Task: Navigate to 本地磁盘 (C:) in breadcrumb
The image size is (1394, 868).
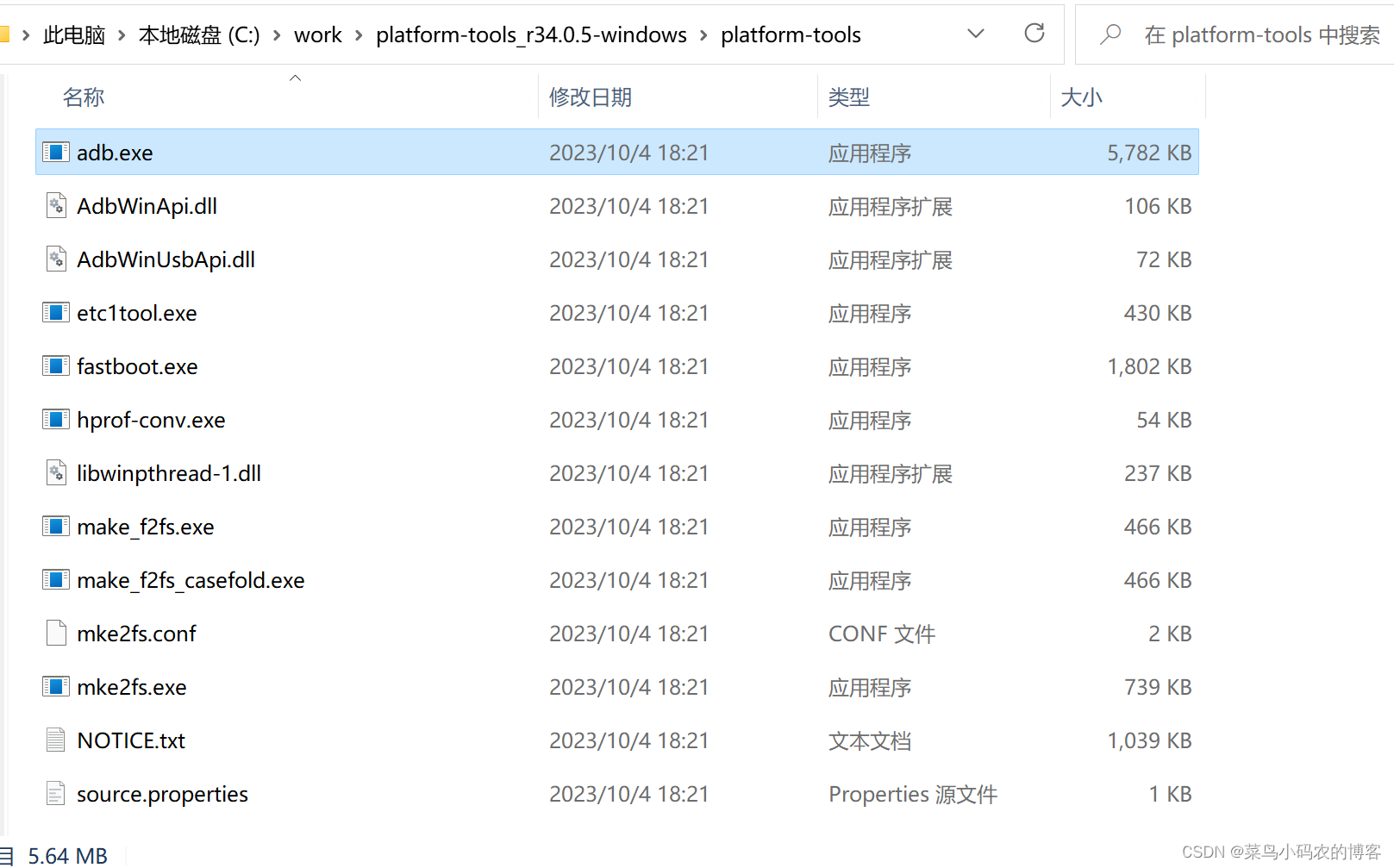Action: point(199,35)
